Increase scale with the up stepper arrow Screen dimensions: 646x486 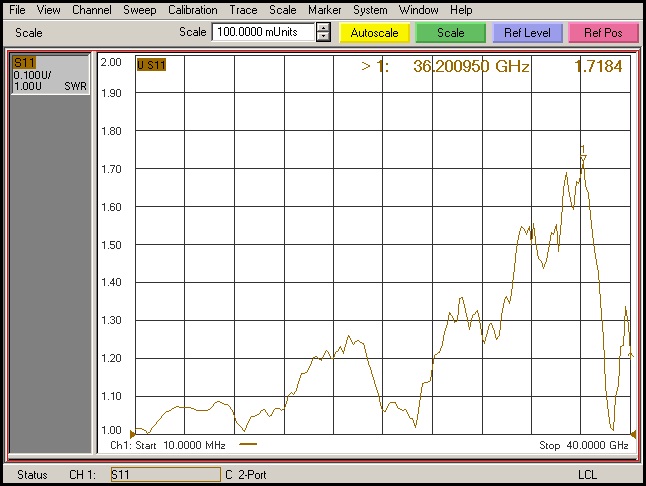pyautogui.click(x=323, y=28)
